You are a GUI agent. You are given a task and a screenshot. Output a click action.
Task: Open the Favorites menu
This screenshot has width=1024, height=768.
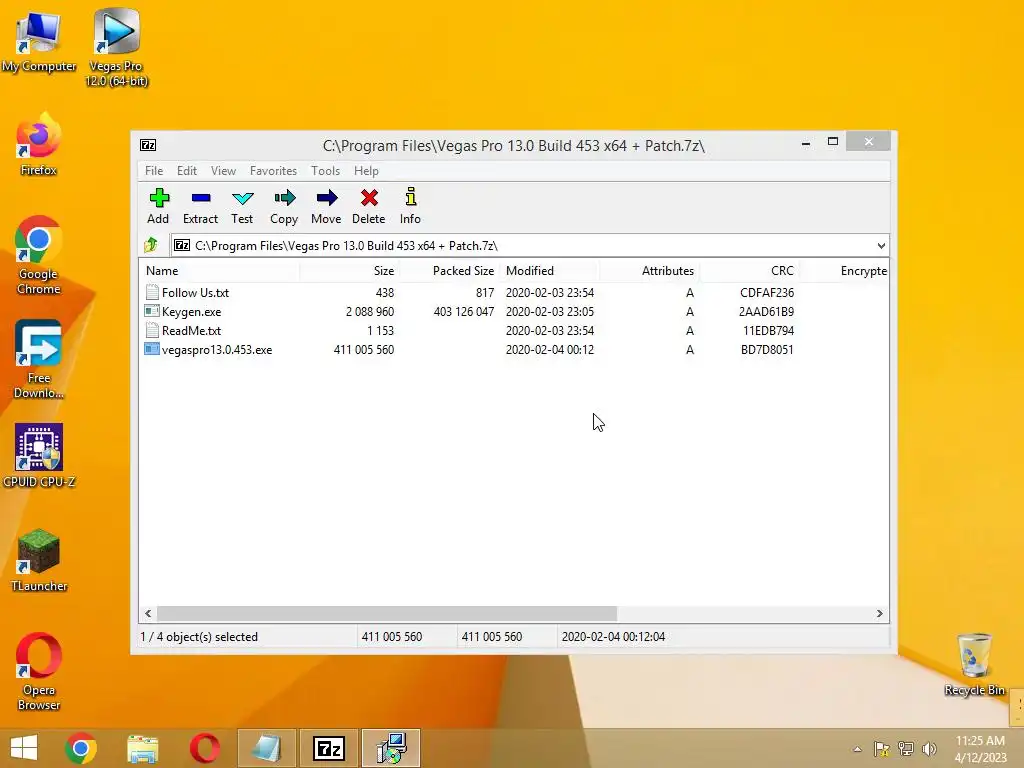(273, 170)
